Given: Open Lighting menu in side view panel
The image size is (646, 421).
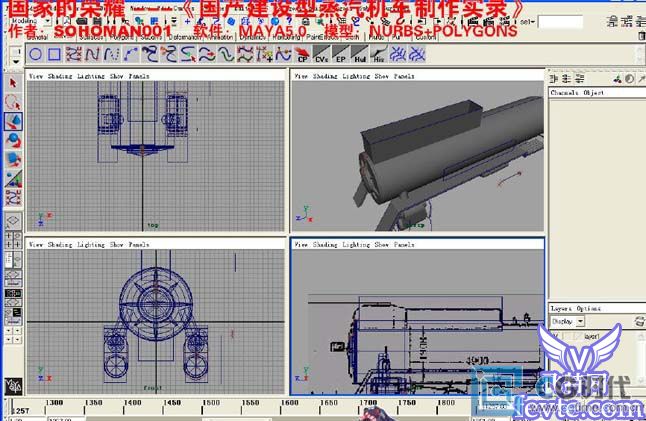Looking at the screenshot, I should [356, 245].
